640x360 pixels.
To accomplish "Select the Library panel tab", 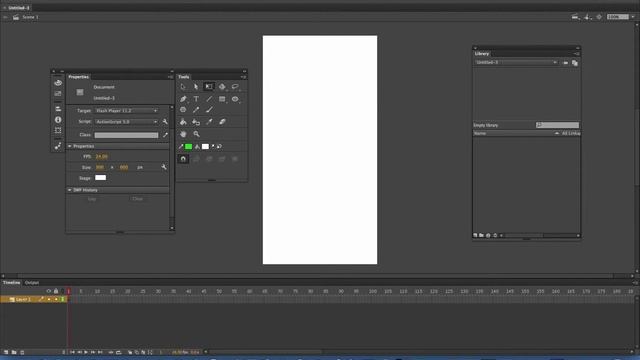I will (482, 53).
